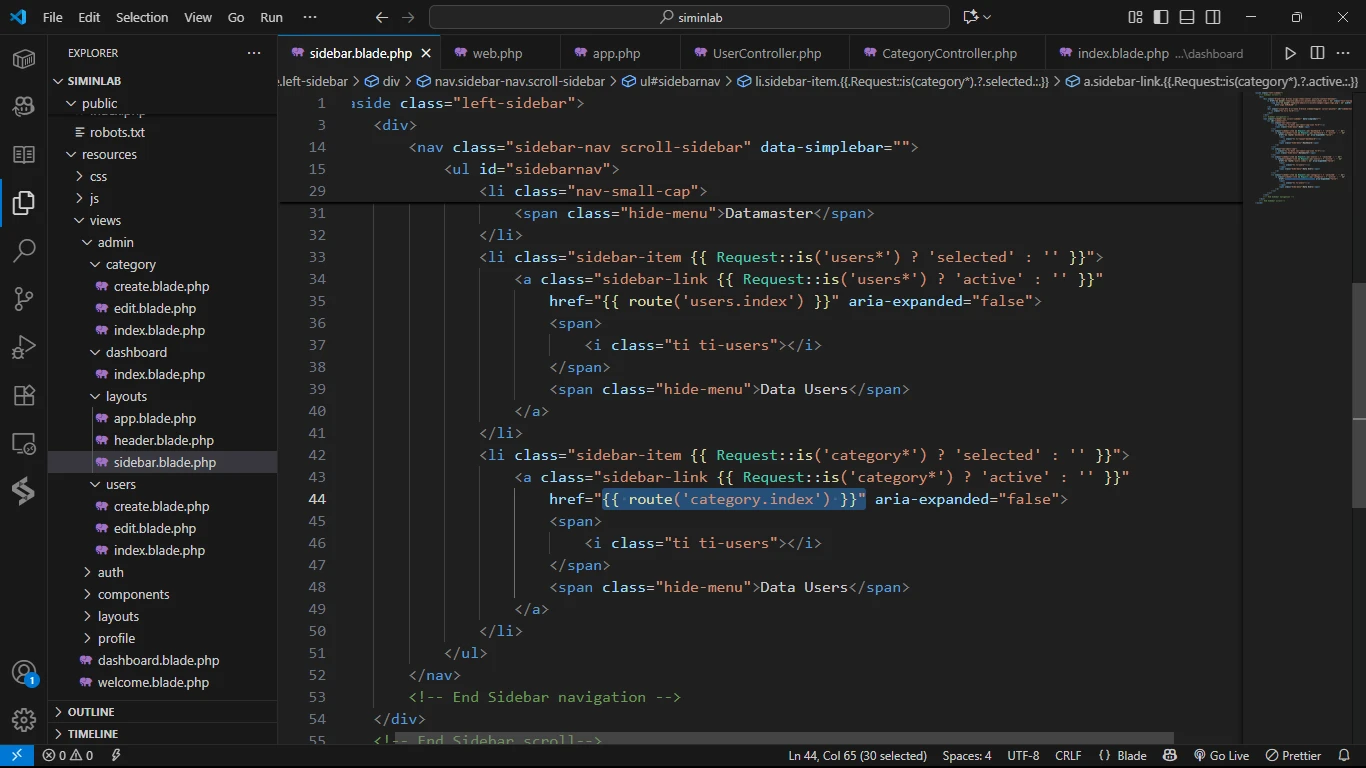
Task: Toggle the secondary side bar visibility
Action: pos(1213,17)
